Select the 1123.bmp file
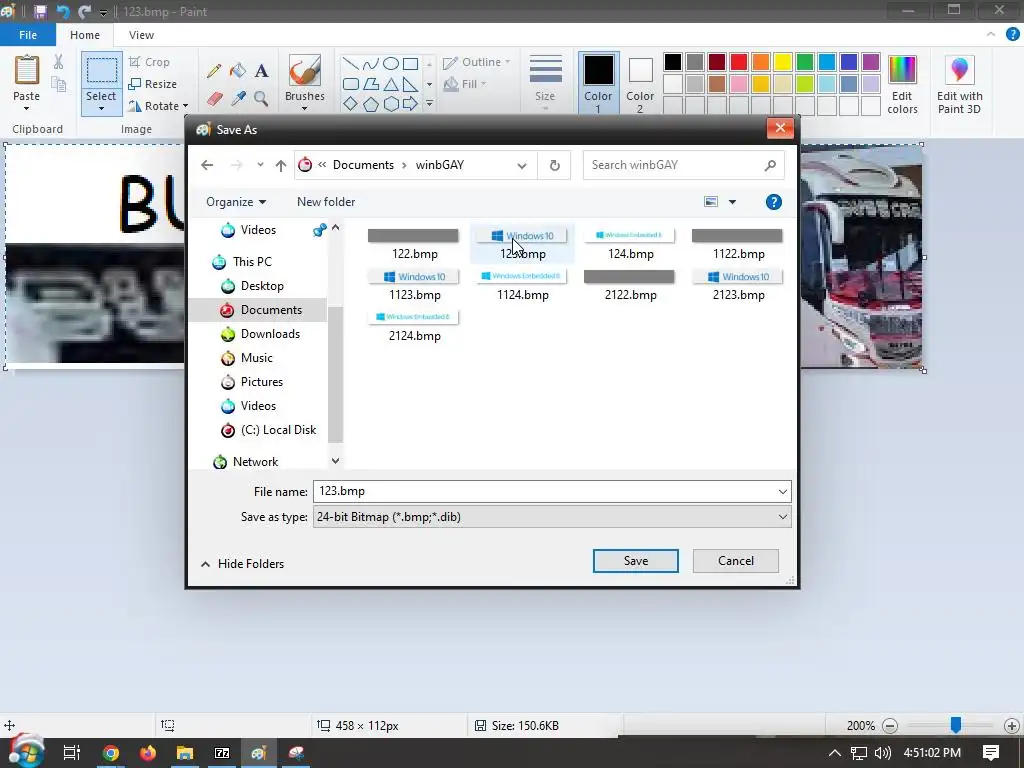Screen dimensions: 1024x768 (415, 285)
